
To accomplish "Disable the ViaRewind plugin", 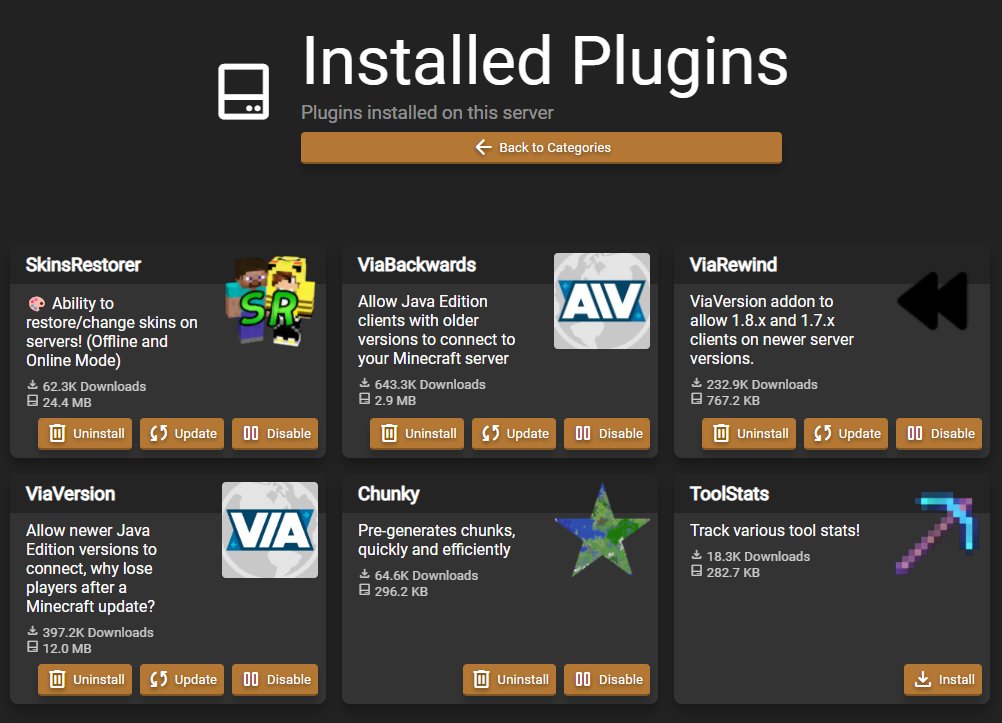I will [x=939, y=433].
